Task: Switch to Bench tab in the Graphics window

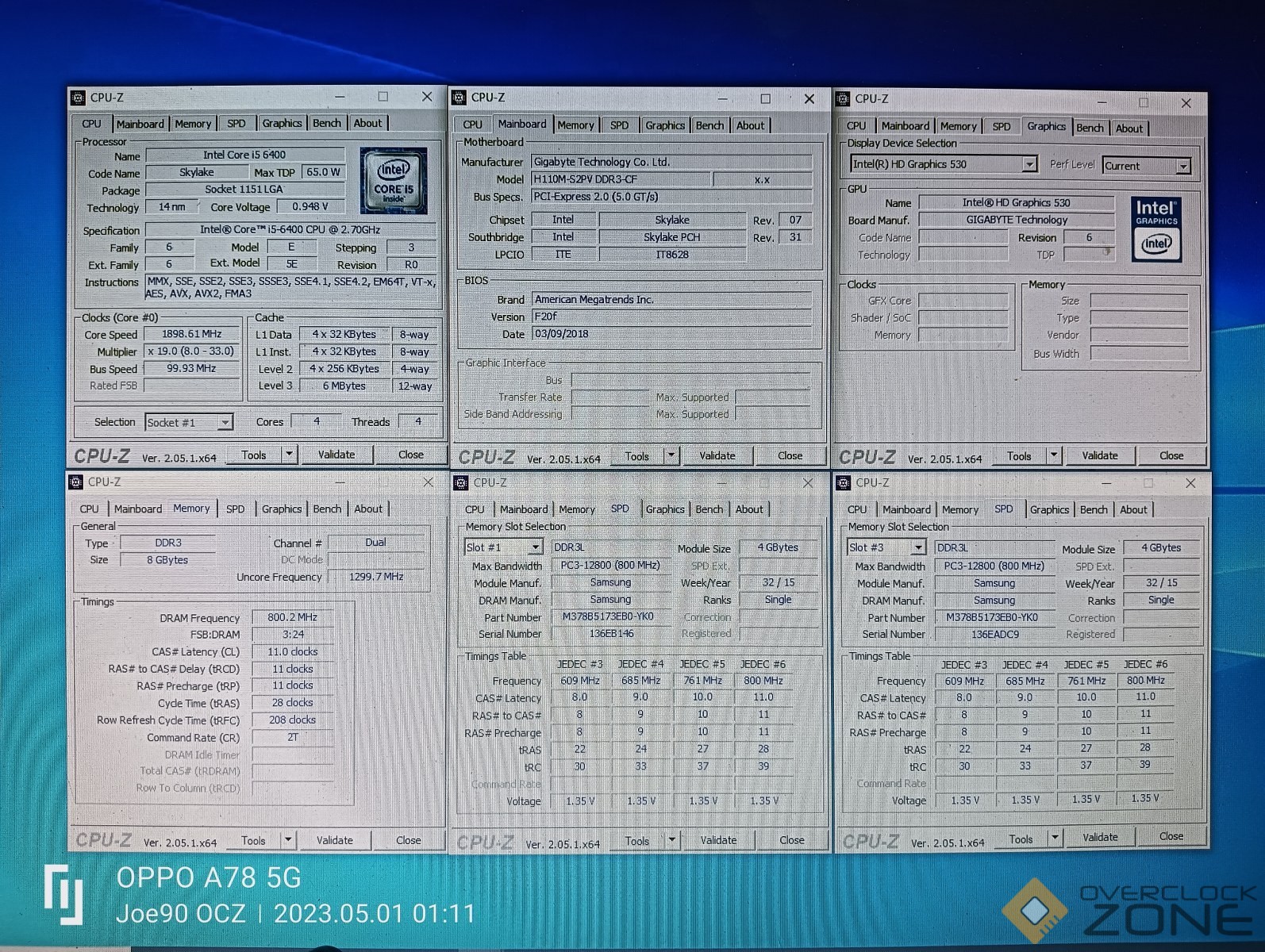Action: pos(1090,128)
